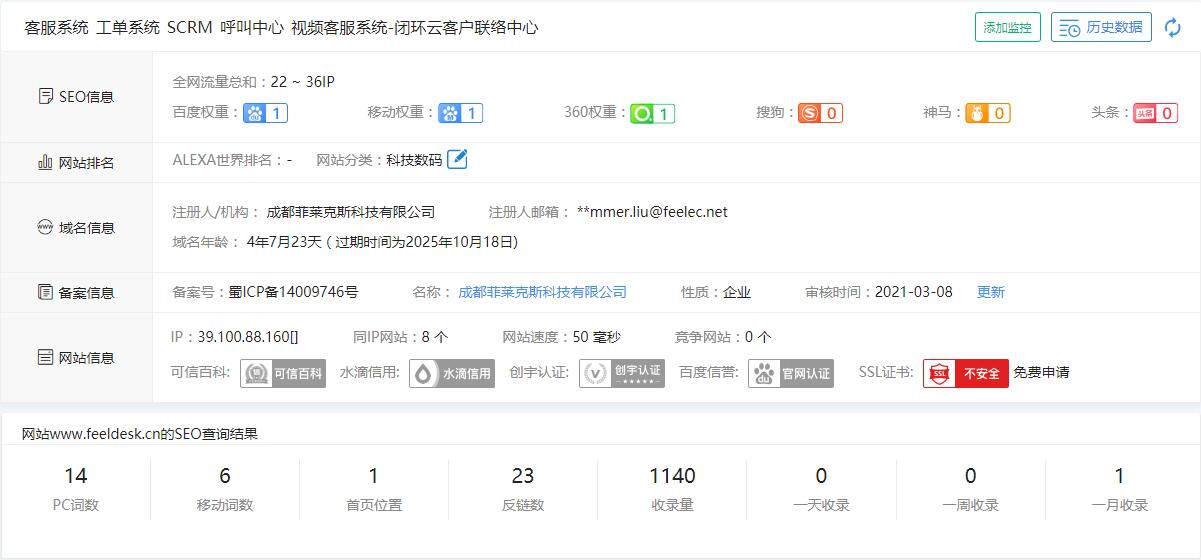
Task: Click the refresh icon at top right
Action: click(1173, 28)
